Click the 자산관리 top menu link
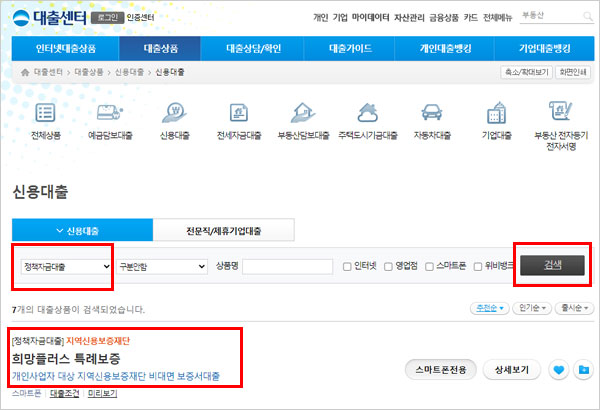Viewport: 600px width, 410px height. click(x=409, y=18)
